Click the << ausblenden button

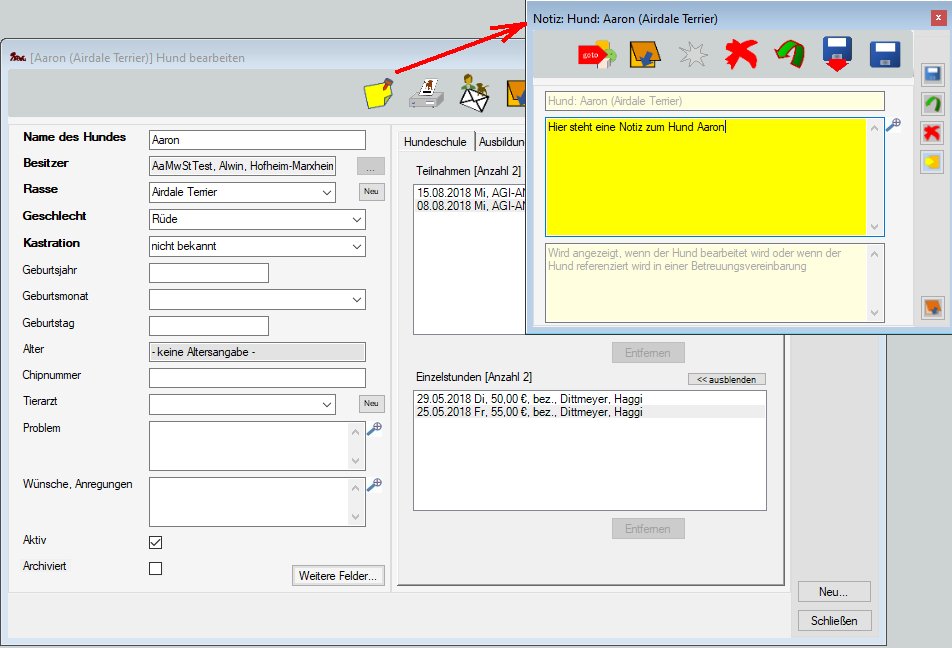click(727, 379)
